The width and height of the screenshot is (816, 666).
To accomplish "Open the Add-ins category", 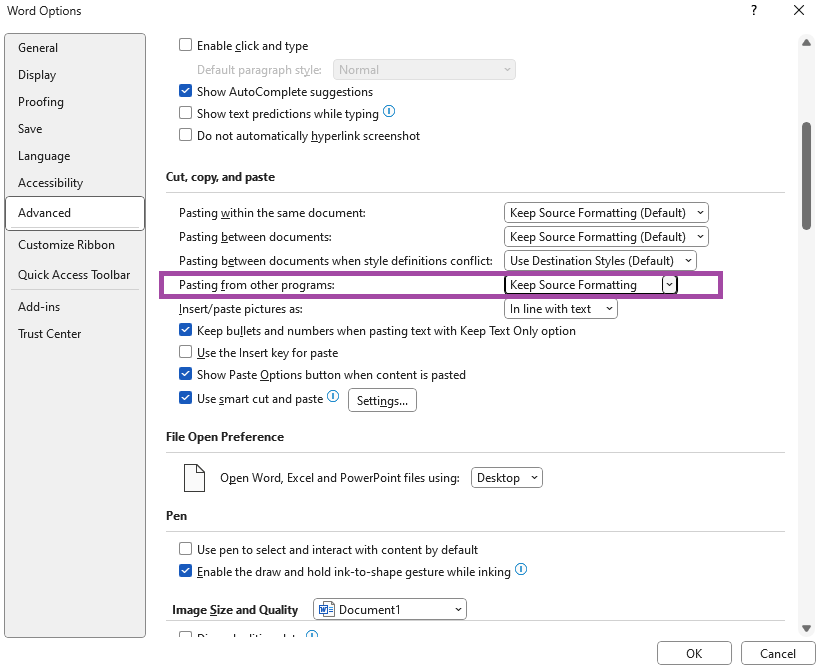I will [75, 307].
